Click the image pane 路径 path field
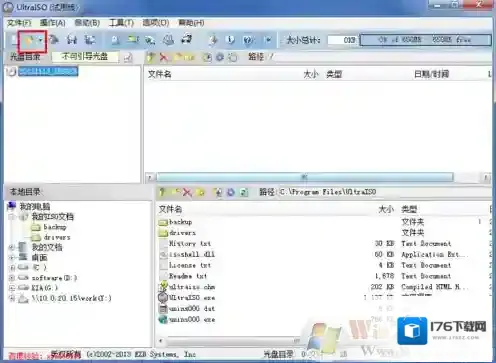The image size is (496, 363). click(379, 57)
